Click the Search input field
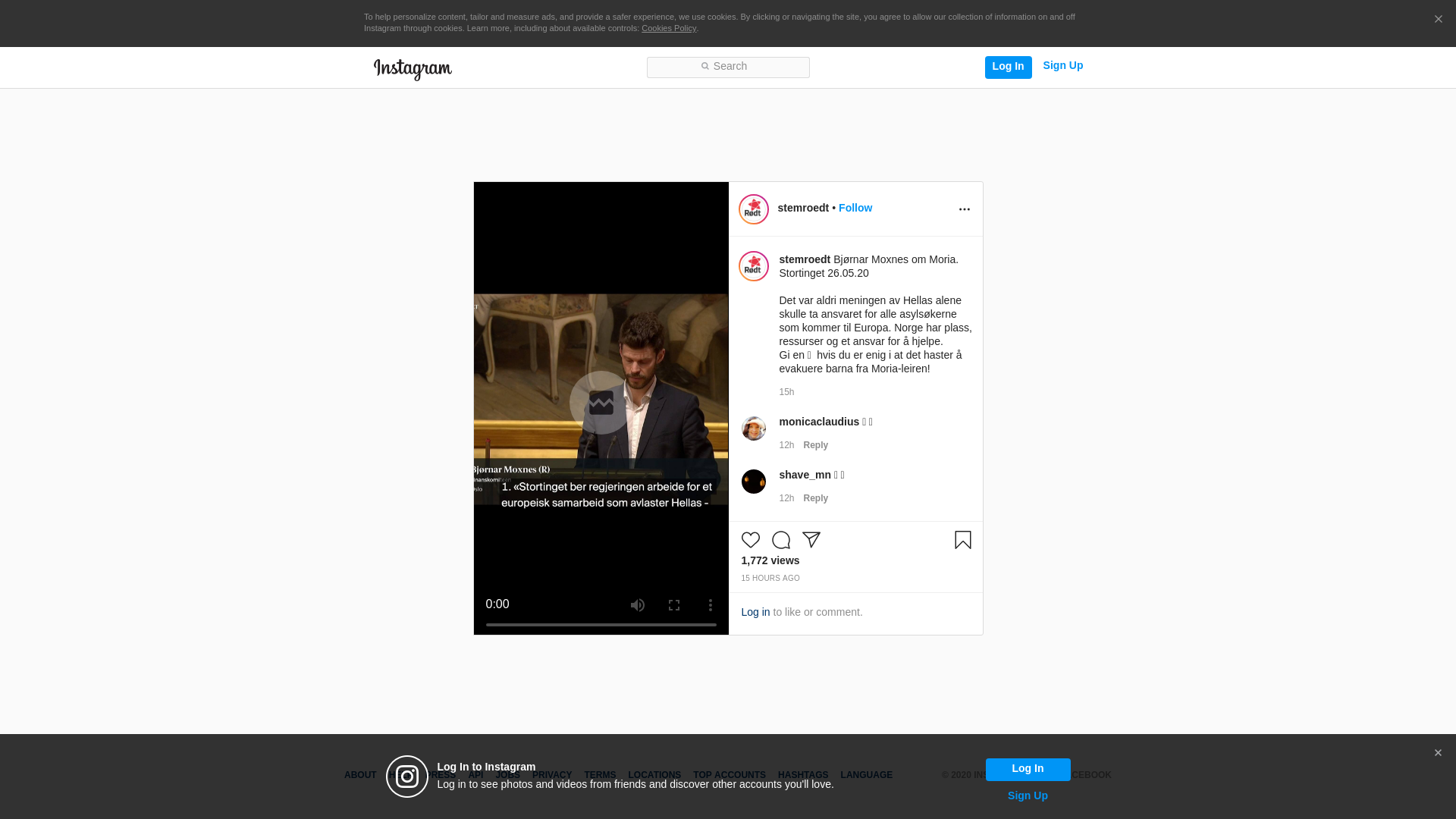 (x=728, y=67)
